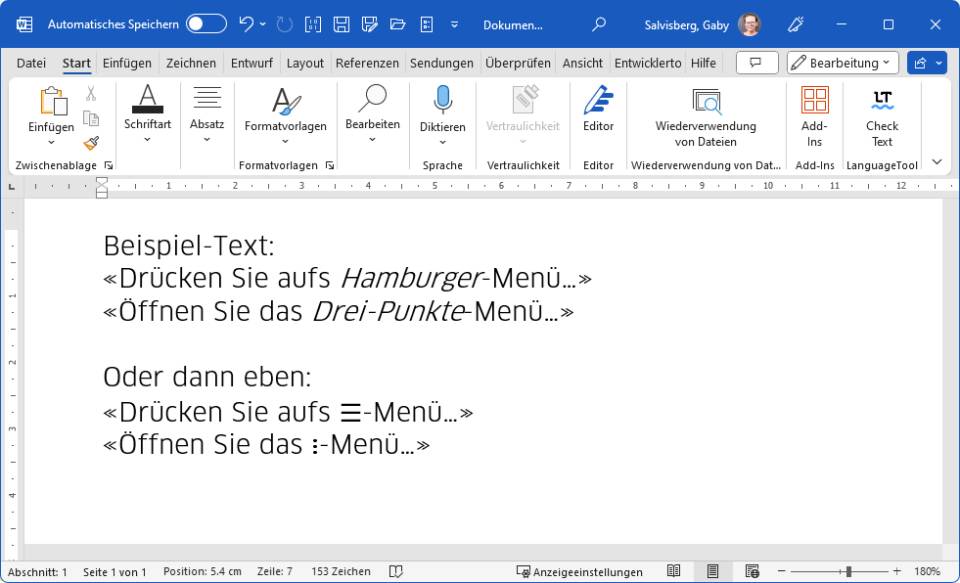Open the Datei menu

click(30, 62)
